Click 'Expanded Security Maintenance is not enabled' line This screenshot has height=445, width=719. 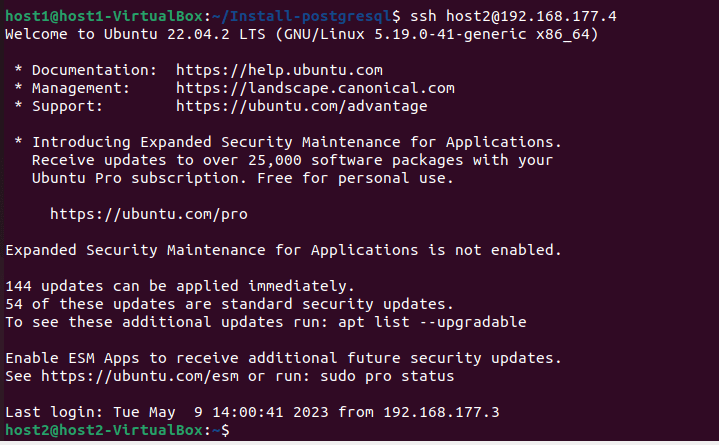[x=283, y=250]
